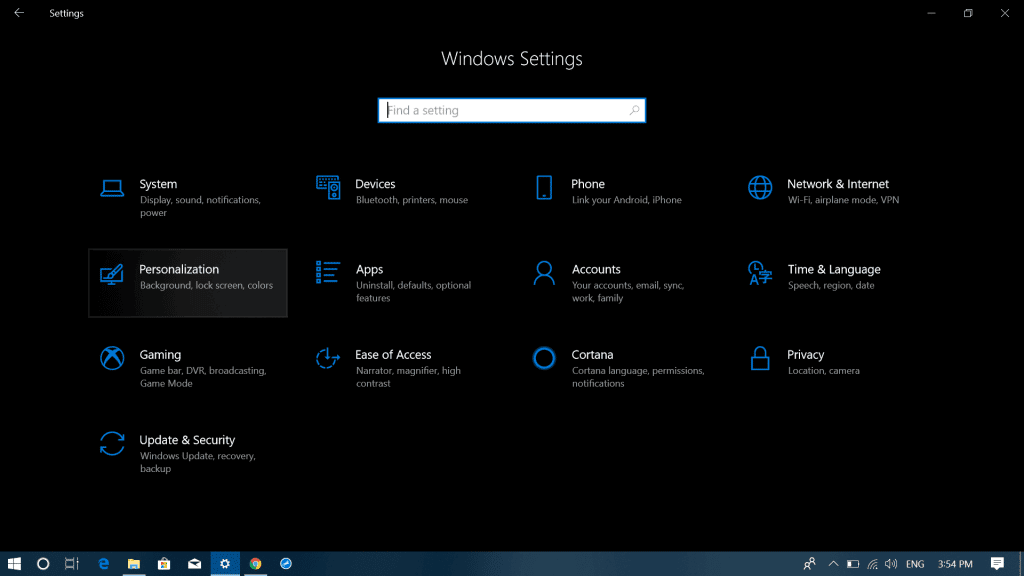Open Cortana from the taskbar
The width and height of the screenshot is (1024, 576).
tap(43, 564)
